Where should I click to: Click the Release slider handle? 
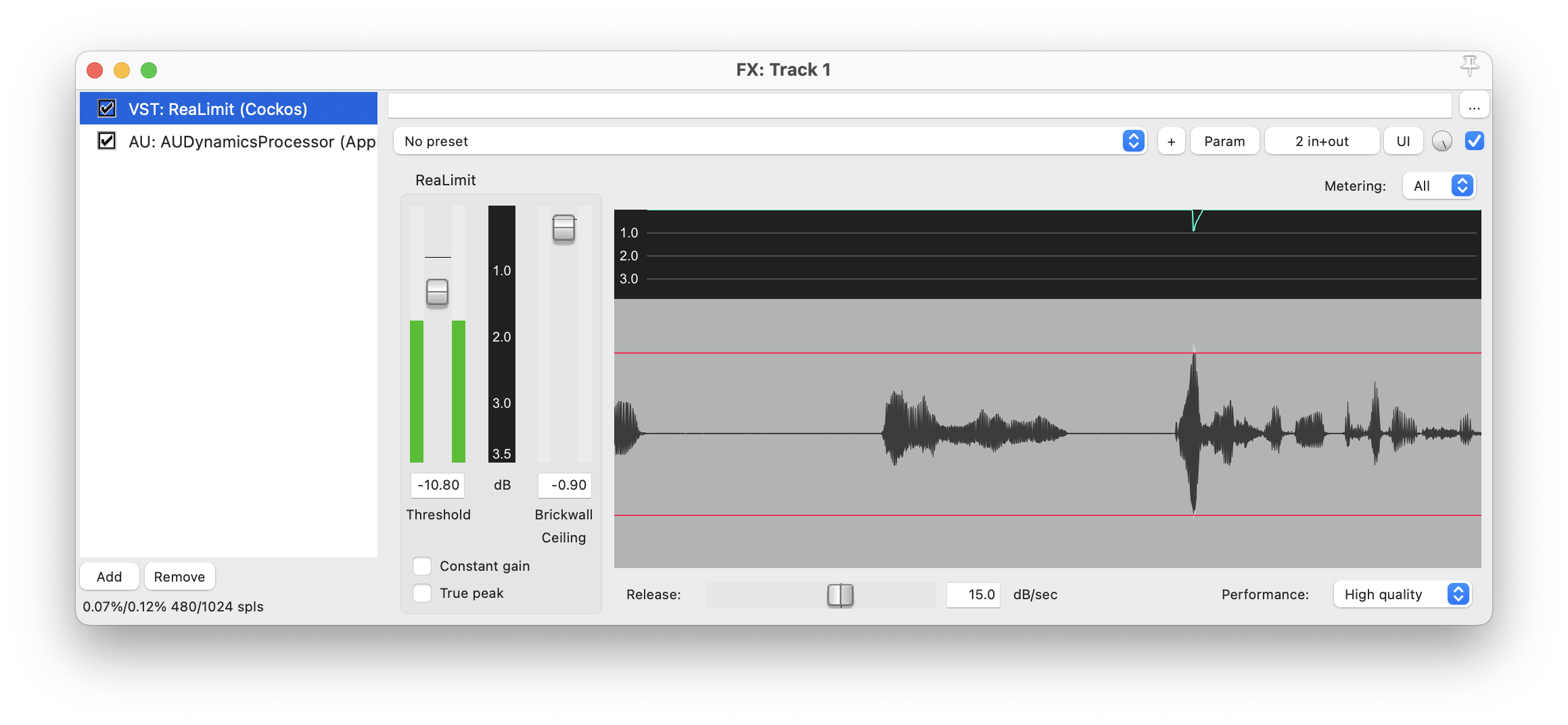840,594
